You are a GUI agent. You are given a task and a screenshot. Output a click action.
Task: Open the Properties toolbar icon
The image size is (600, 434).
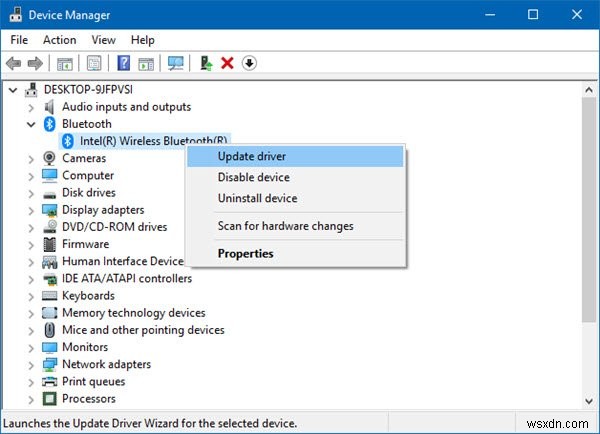click(94, 63)
